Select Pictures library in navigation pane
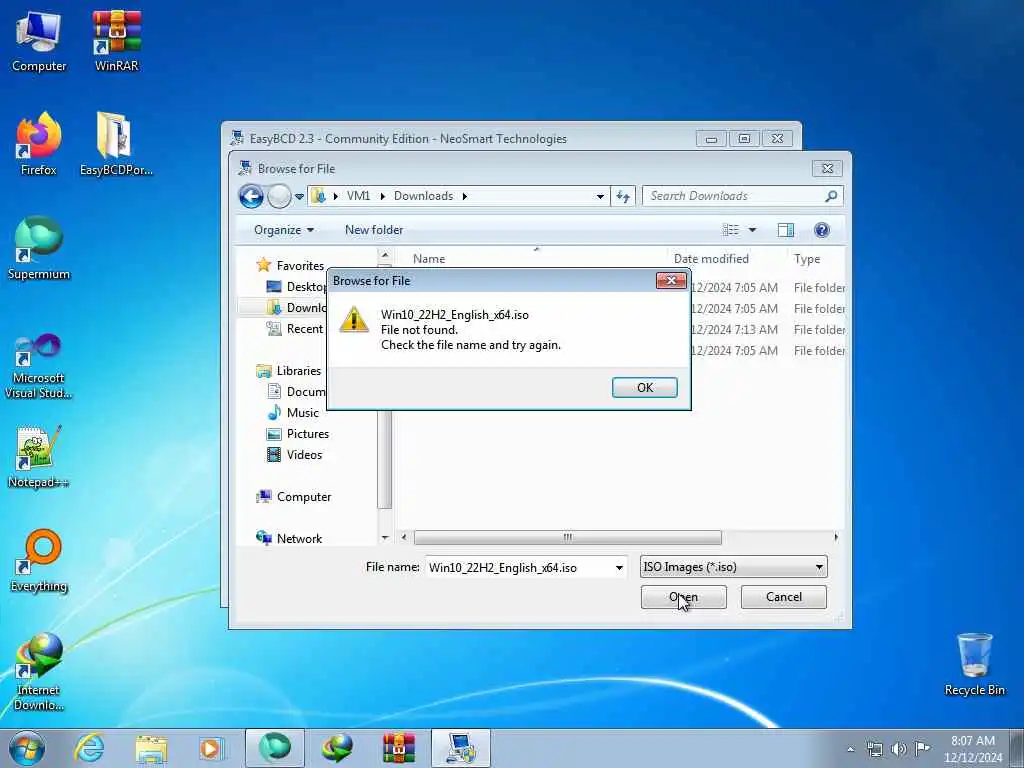 click(298, 434)
